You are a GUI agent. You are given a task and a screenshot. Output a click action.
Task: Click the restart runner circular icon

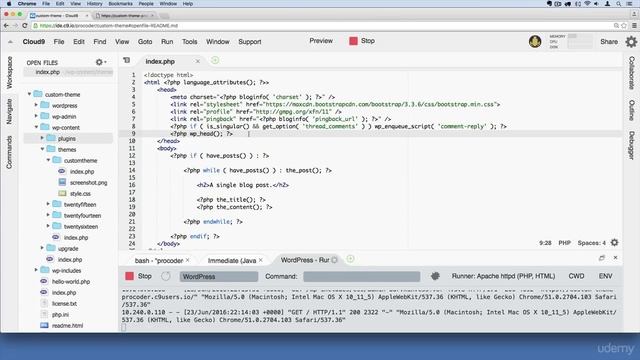click(165, 276)
